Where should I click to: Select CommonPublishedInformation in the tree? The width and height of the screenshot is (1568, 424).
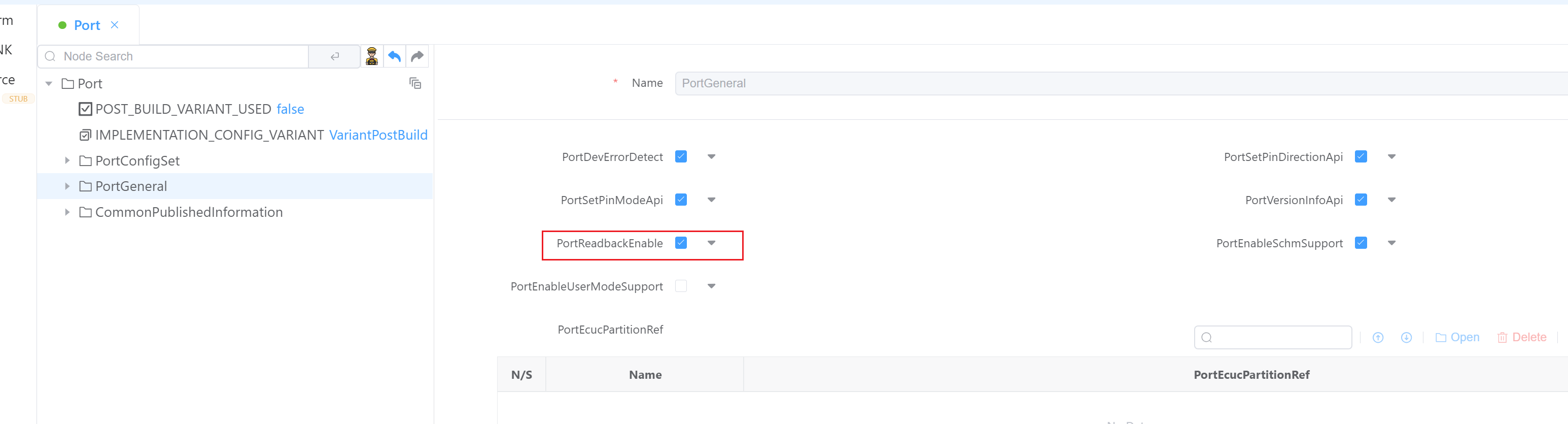[189, 212]
